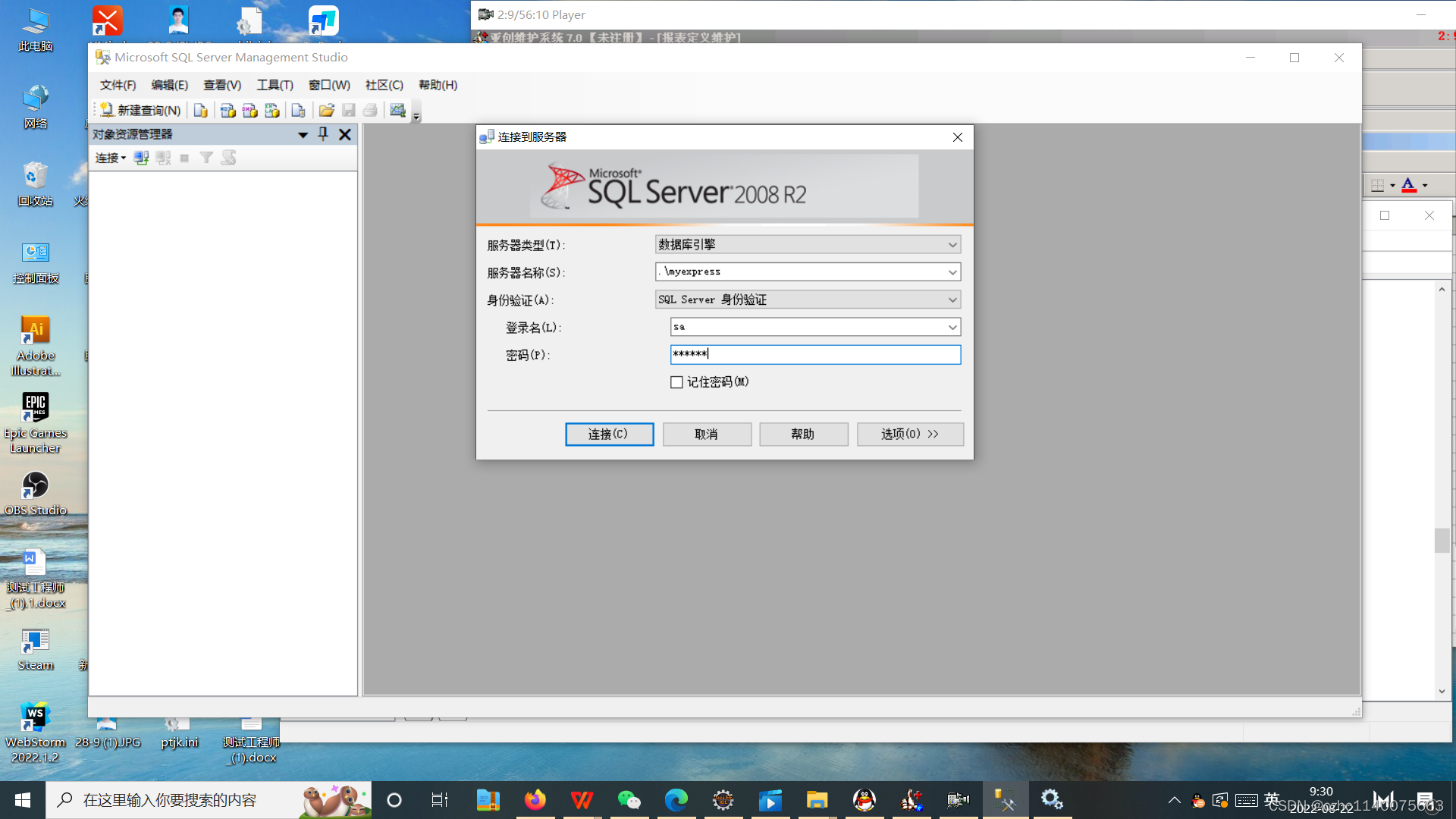Open Task View on taskbar
This screenshot has width=1456, height=819.
pos(440,800)
